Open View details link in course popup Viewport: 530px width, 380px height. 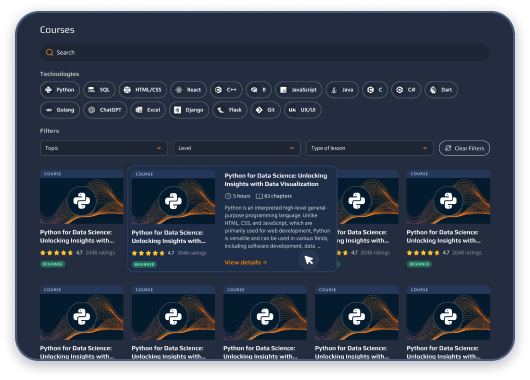click(246, 262)
